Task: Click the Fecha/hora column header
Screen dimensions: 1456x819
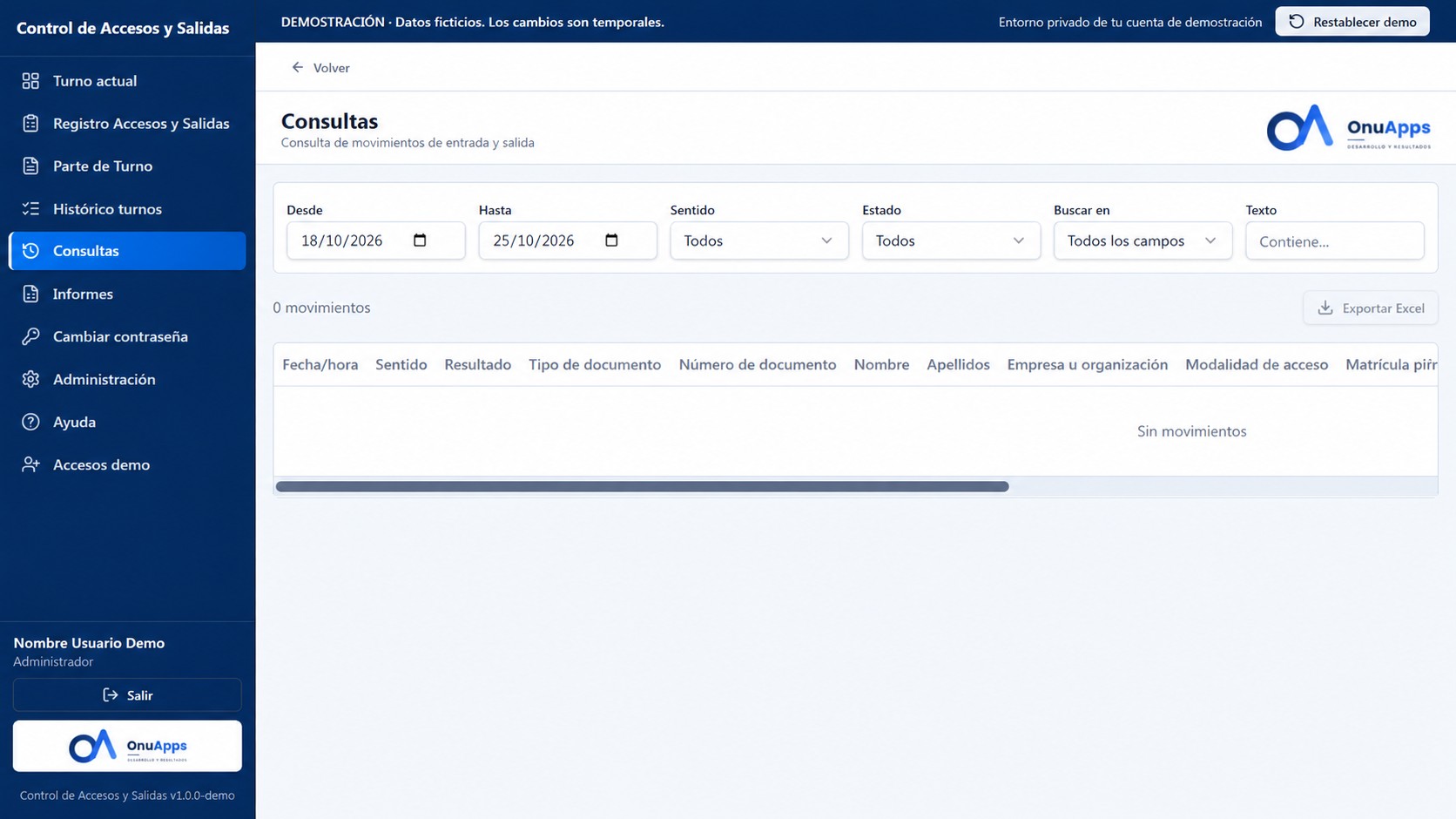Action: (x=320, y=364)
